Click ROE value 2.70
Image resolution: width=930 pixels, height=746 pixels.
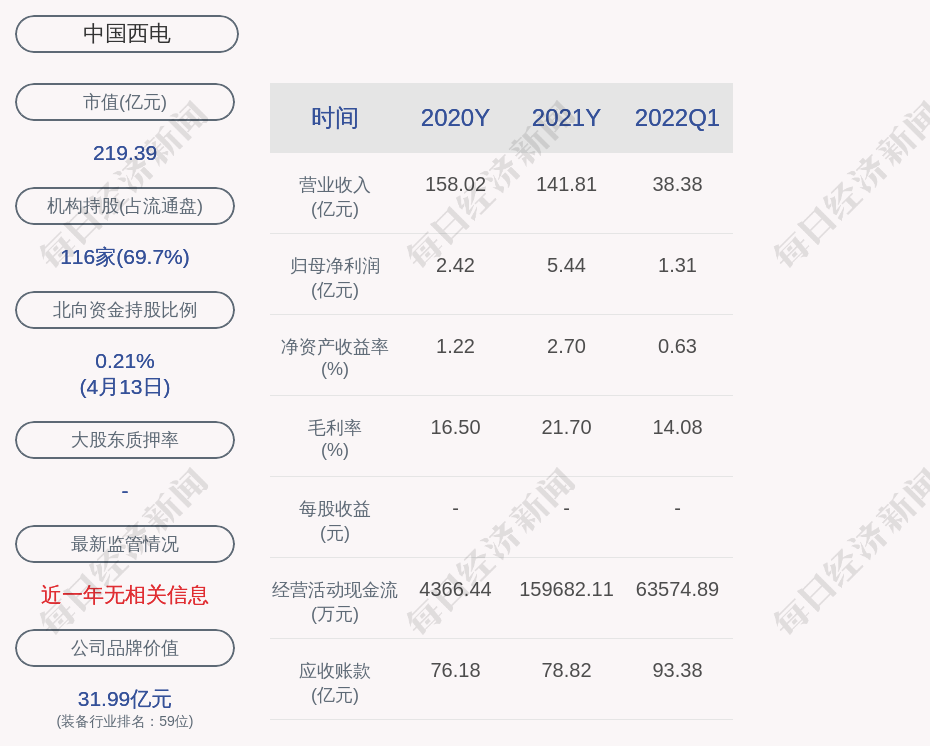pyautogui.click(x=566, y=346)
